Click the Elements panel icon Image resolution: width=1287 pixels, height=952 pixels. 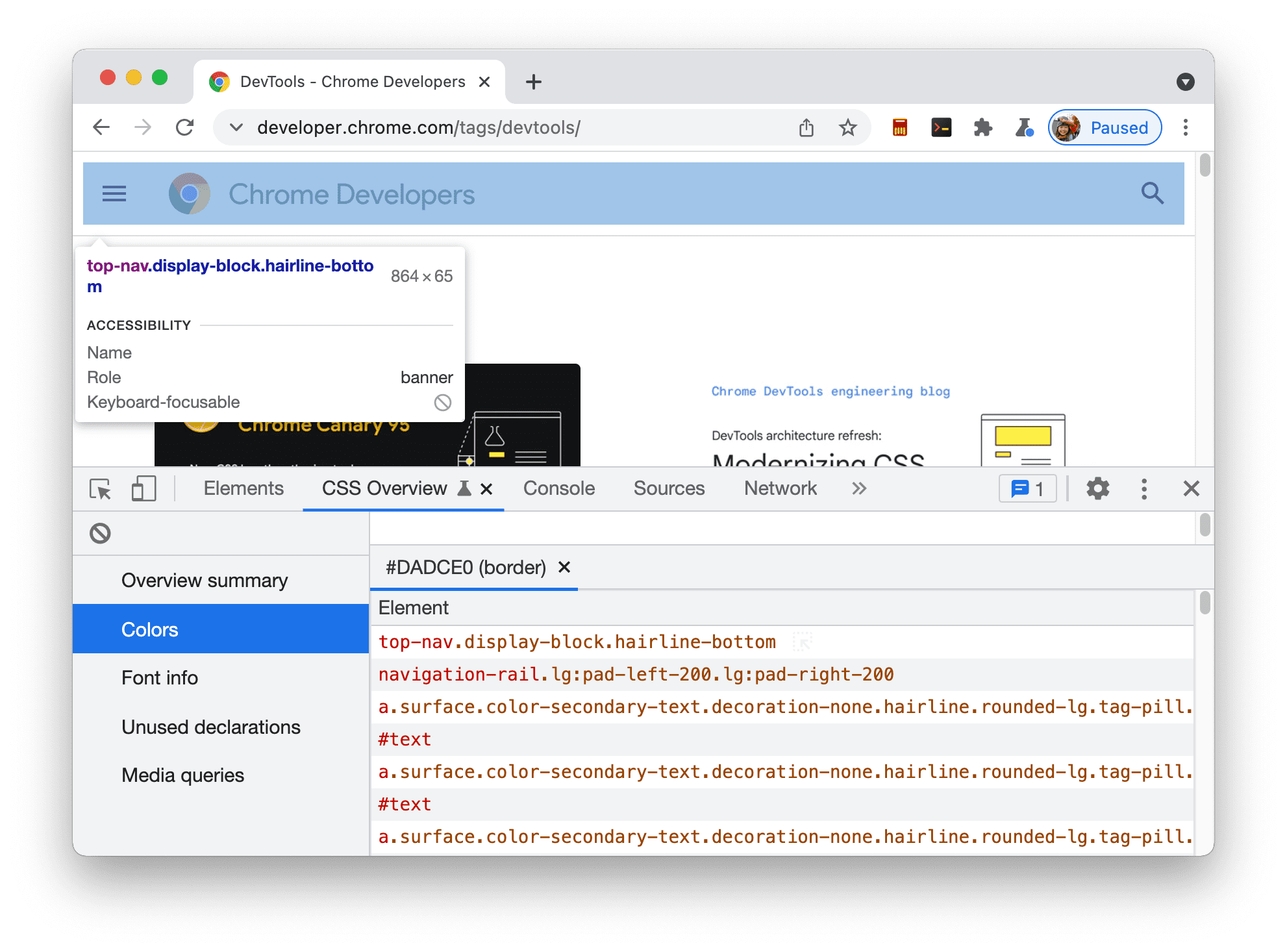tap(243, 488)
